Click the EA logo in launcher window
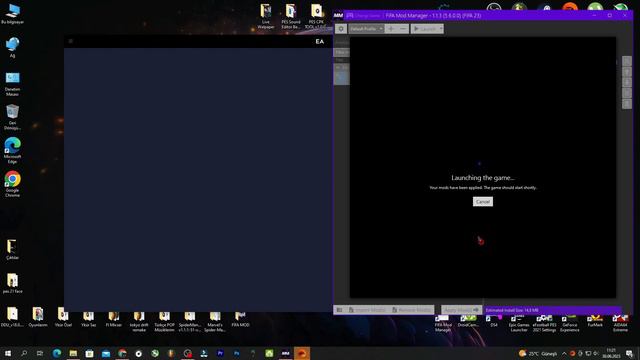 click(320, 41)
